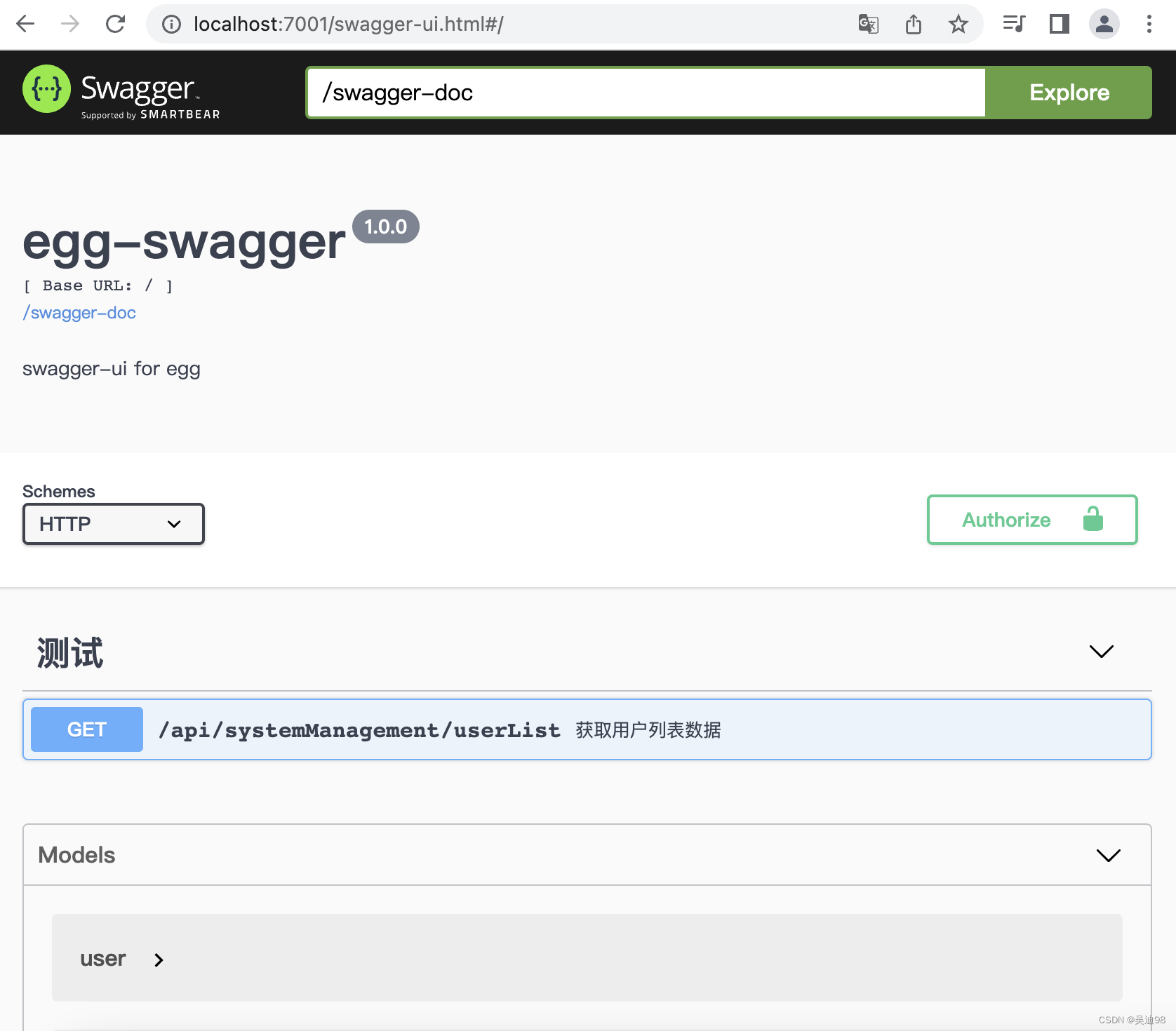The height and width of the screenshot is (1031, 1176).
Task: Click the Authorize button
Action: [x=1032, y=520]
